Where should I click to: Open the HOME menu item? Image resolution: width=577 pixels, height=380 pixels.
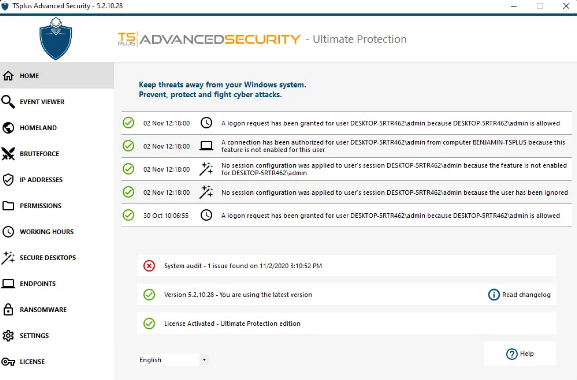(x=57, y=75)
